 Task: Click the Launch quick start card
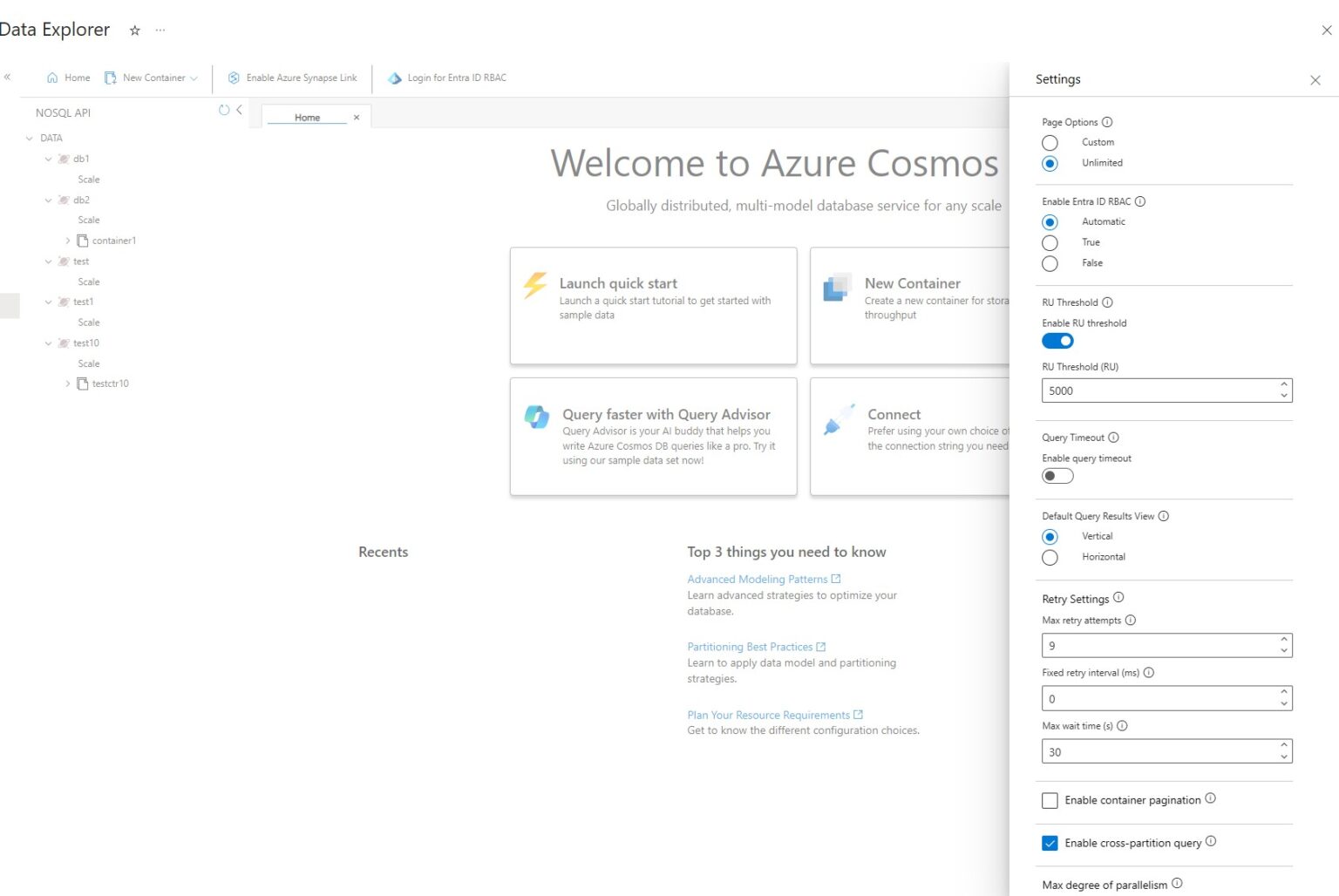coord(653,305)
